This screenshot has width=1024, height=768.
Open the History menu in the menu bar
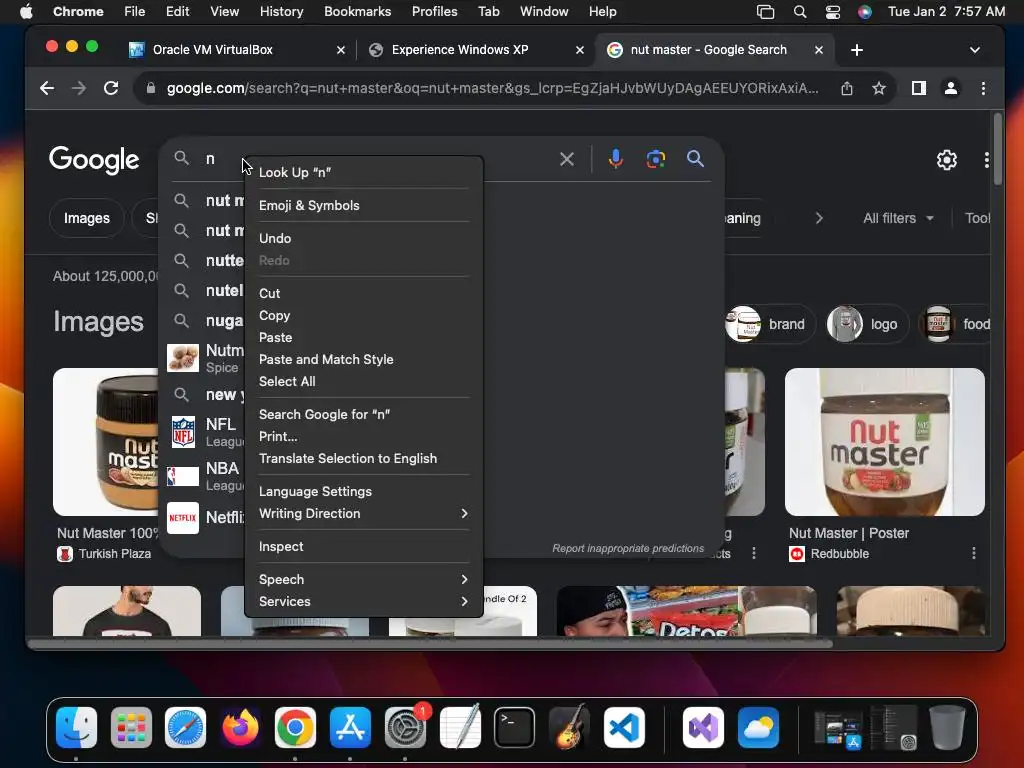tap(281, 12)
